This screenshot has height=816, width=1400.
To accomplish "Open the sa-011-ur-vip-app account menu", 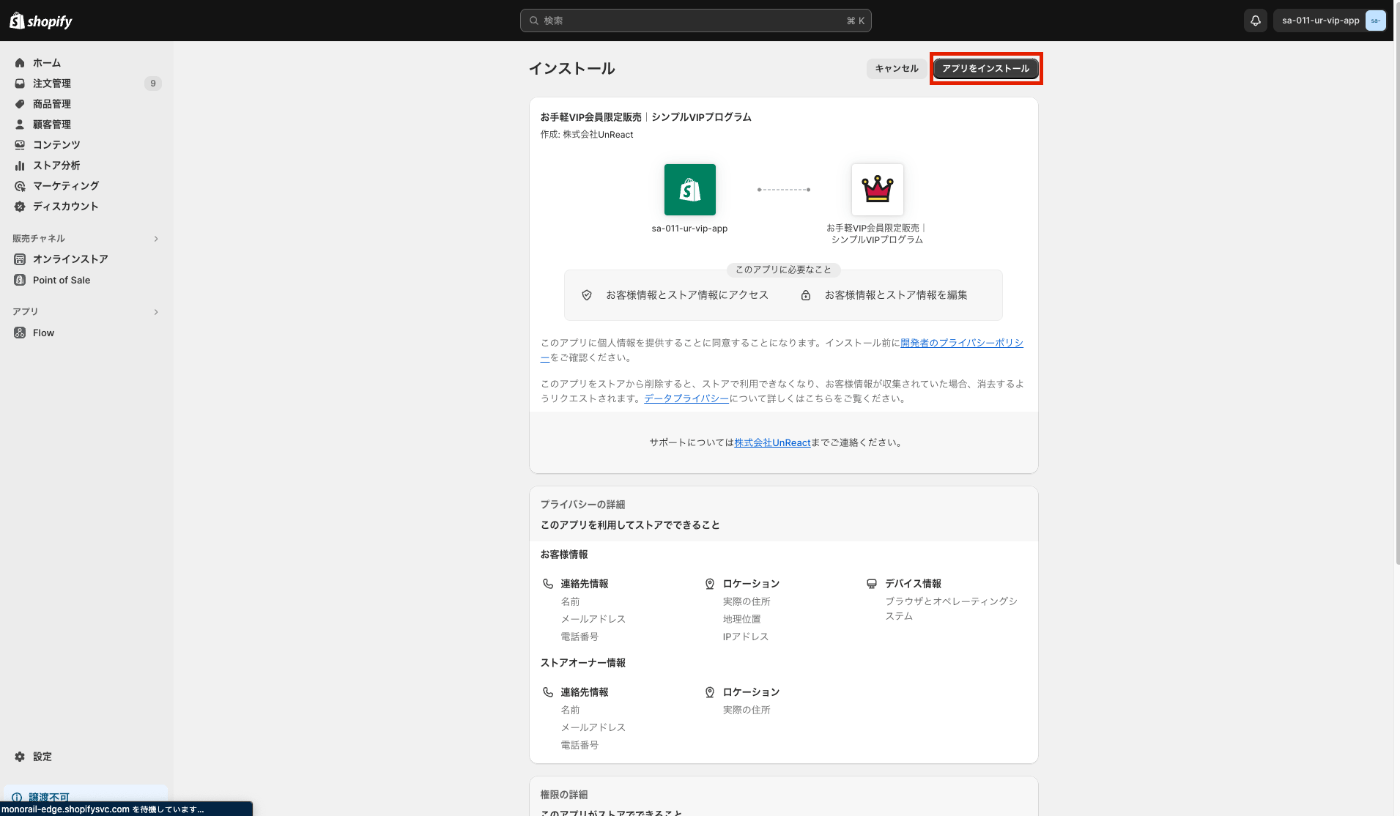I will coord(1330,20).
